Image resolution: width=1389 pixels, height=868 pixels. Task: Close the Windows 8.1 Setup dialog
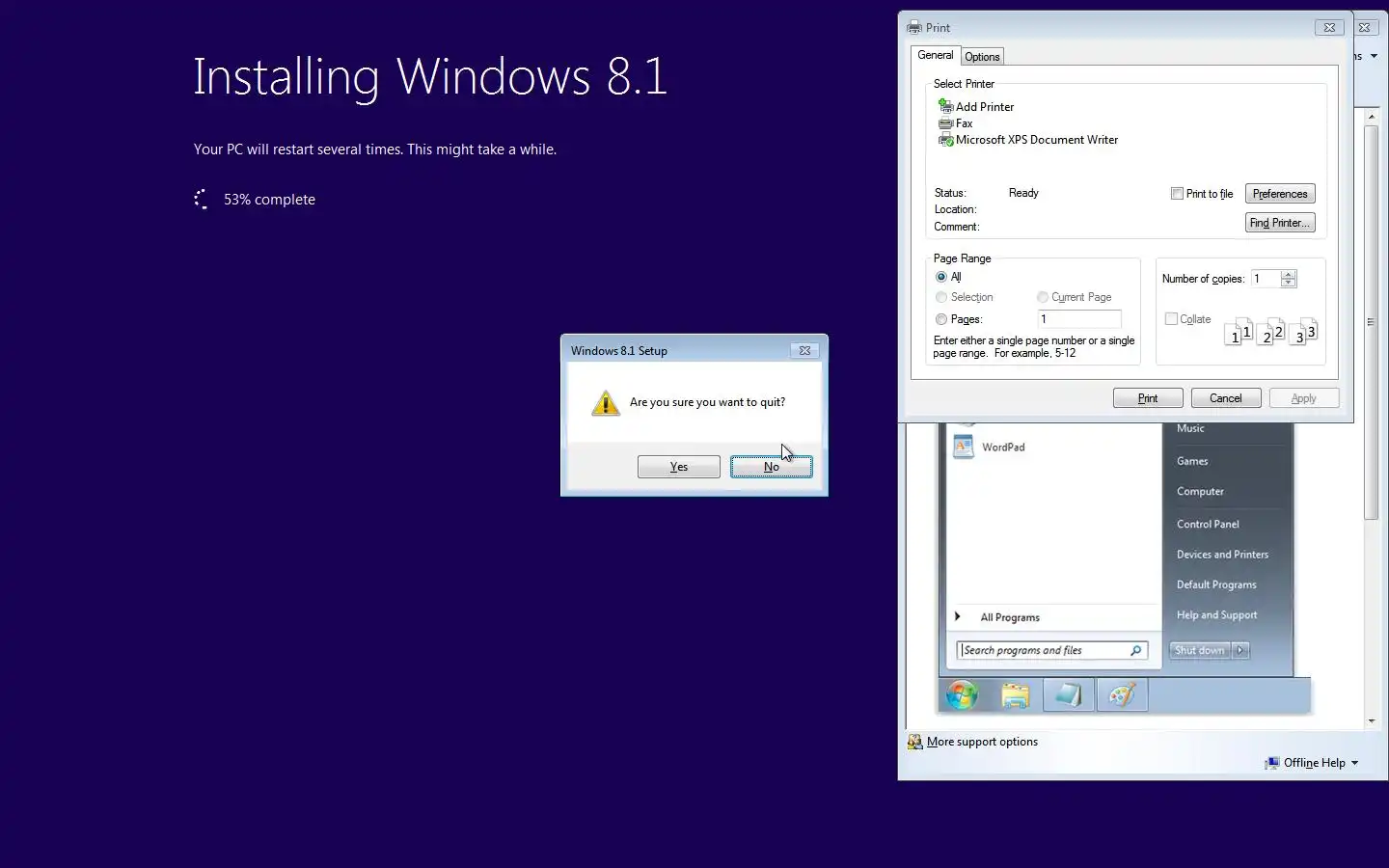click(804, 350)
